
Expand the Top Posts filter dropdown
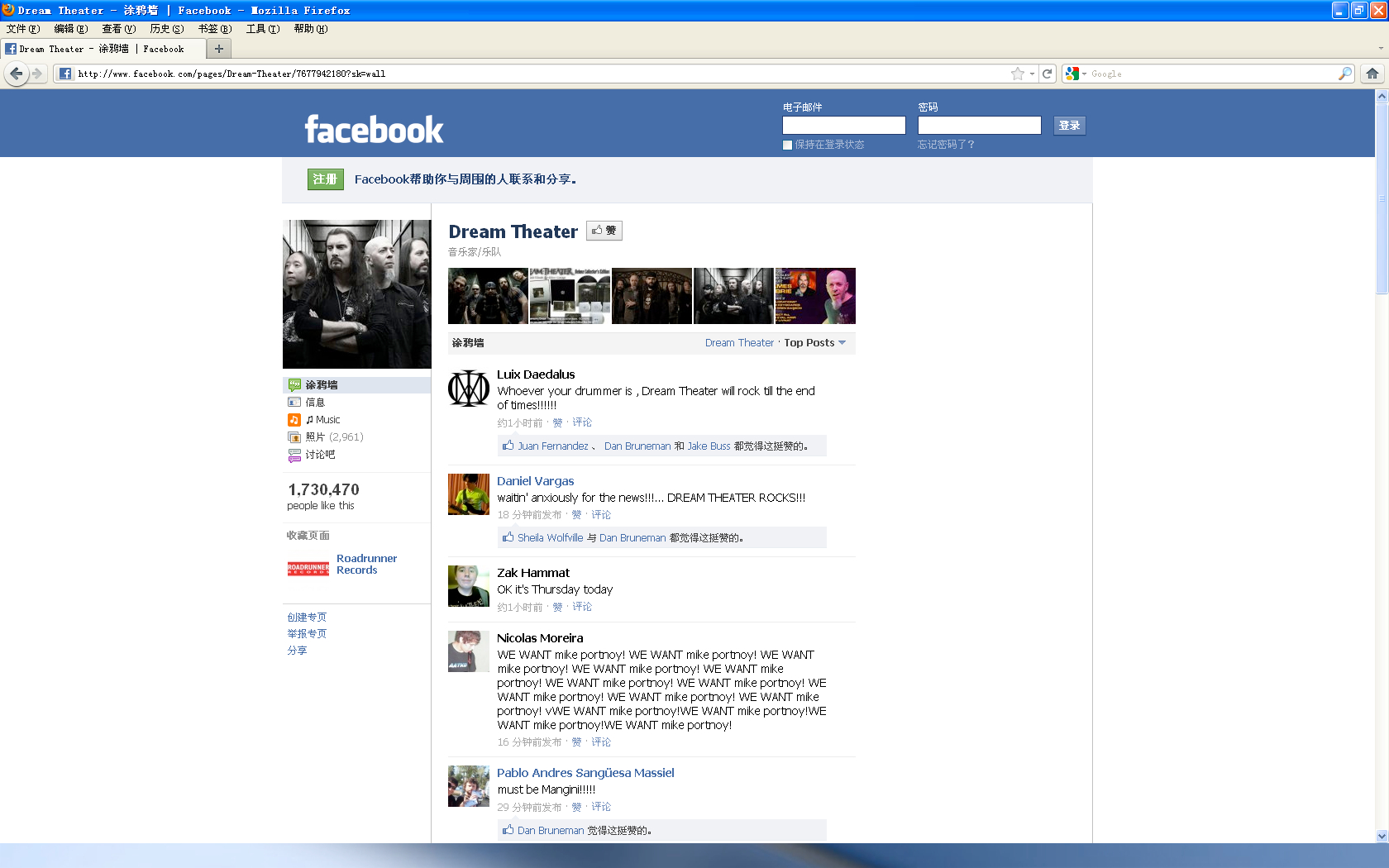815,343
